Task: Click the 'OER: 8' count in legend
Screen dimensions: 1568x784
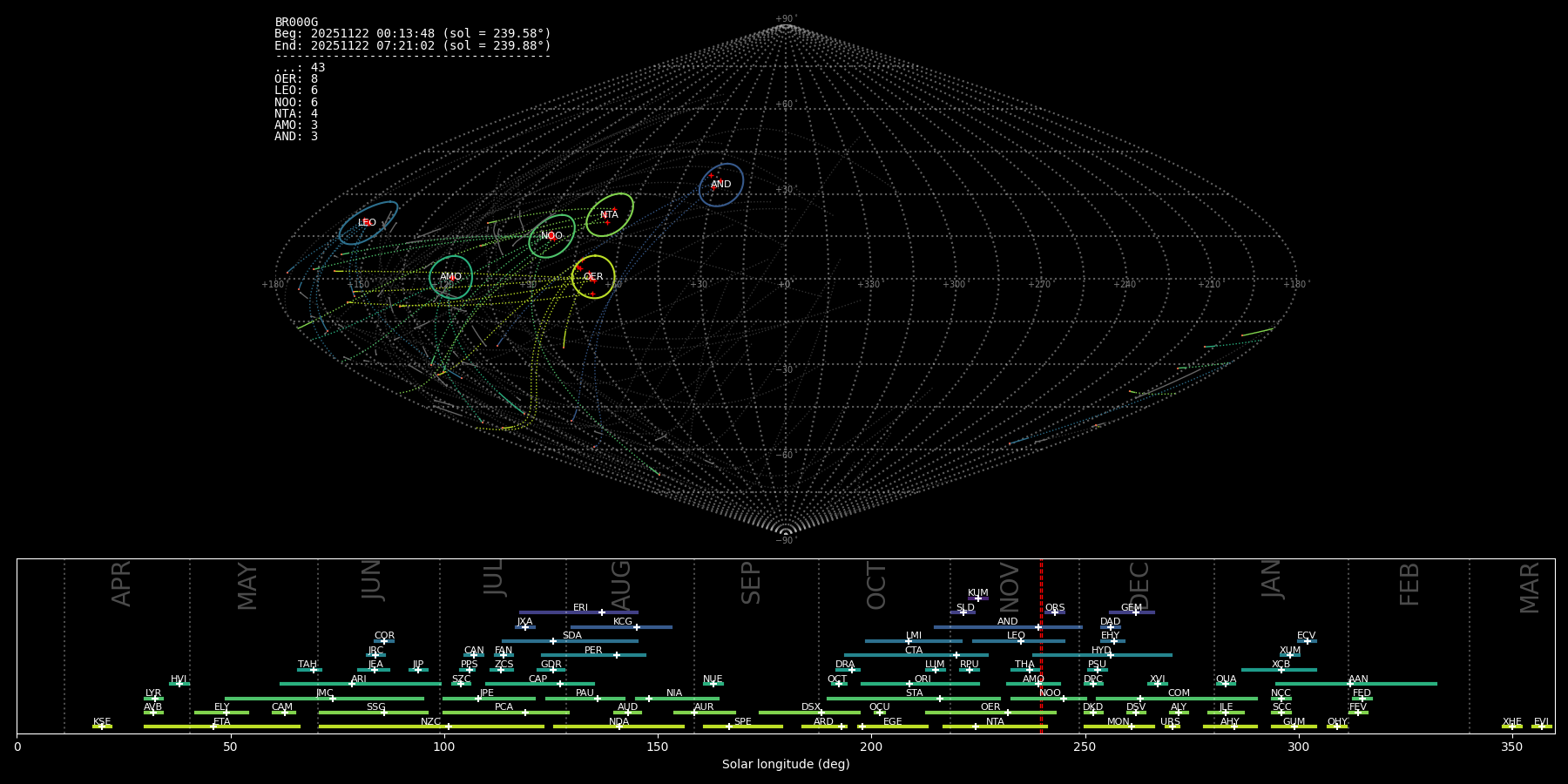Action: click(296, 78)
